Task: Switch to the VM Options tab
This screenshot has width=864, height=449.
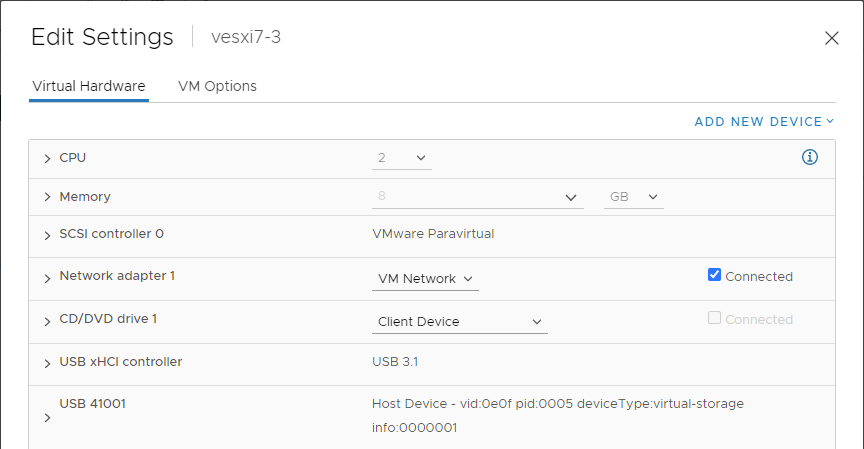Action: point(217,86)
